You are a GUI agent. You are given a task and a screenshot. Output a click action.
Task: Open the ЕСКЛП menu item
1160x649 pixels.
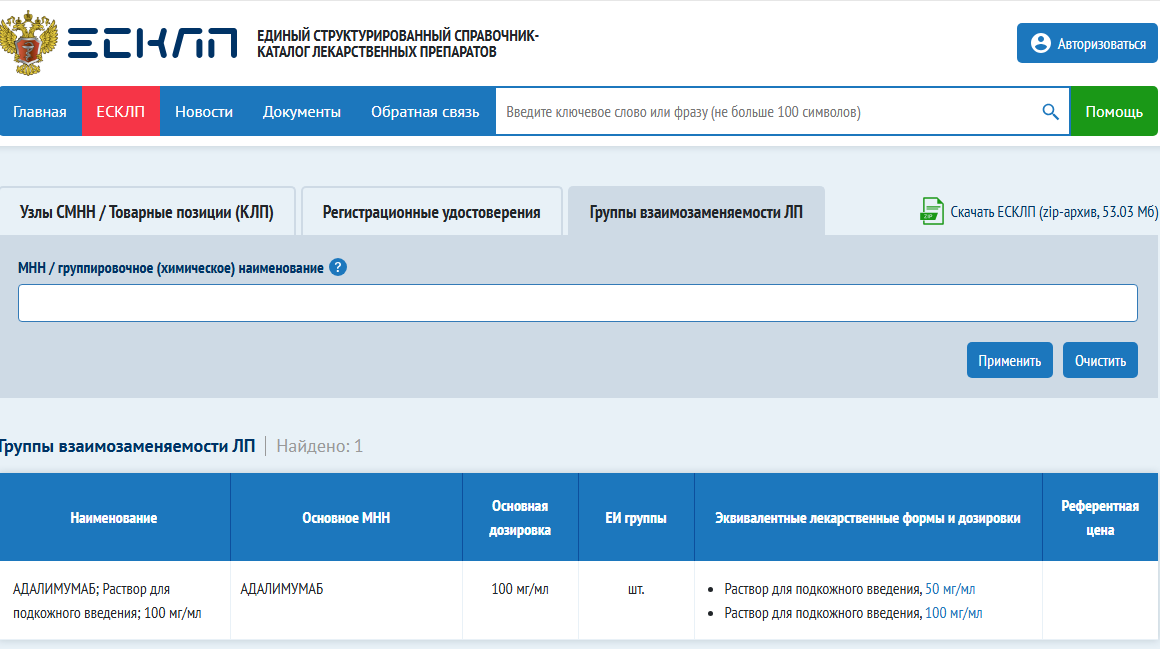pyautogui.click(x=121, y=112)
